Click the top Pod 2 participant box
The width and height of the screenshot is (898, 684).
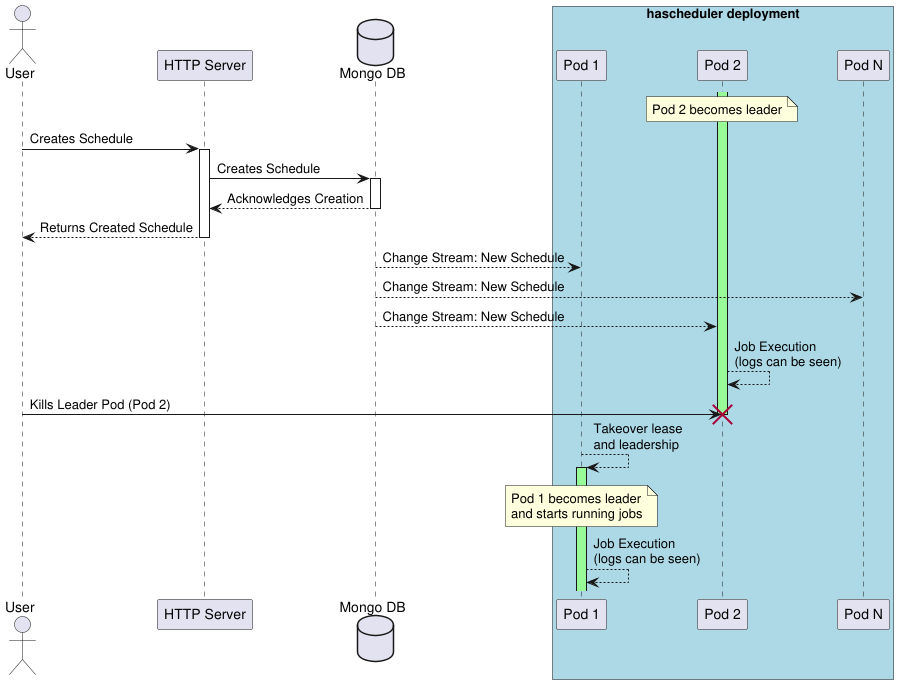coord(722,66)
